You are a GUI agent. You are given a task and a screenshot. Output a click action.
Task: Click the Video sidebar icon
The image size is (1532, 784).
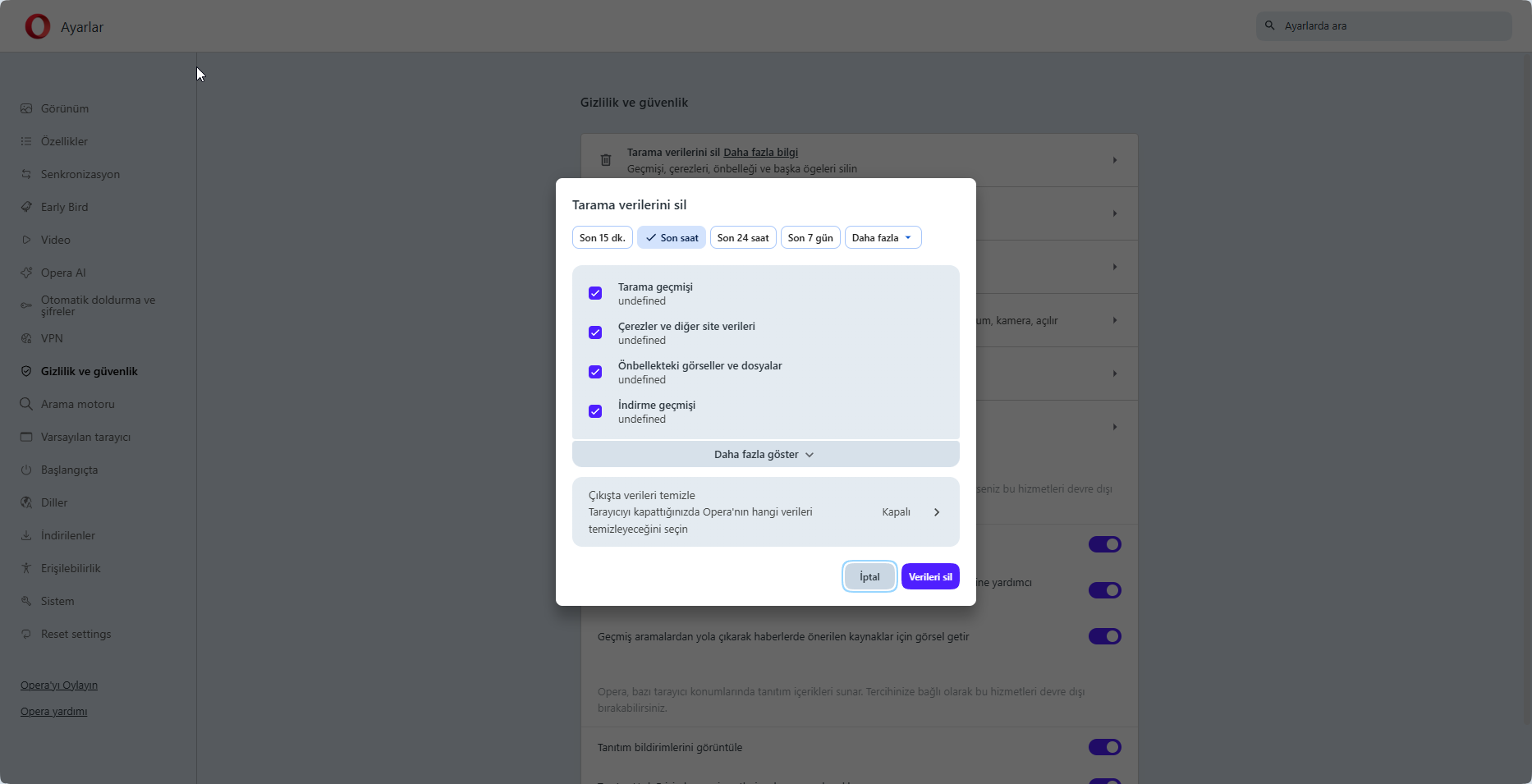[26, 240]
